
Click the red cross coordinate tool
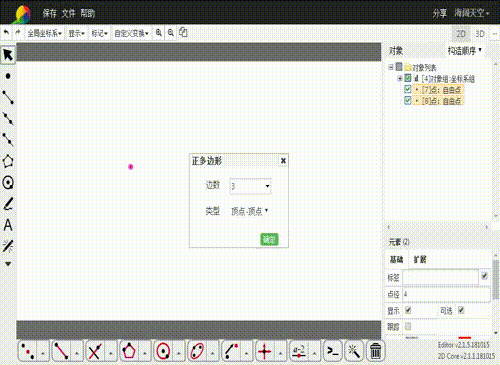[265, 351]
